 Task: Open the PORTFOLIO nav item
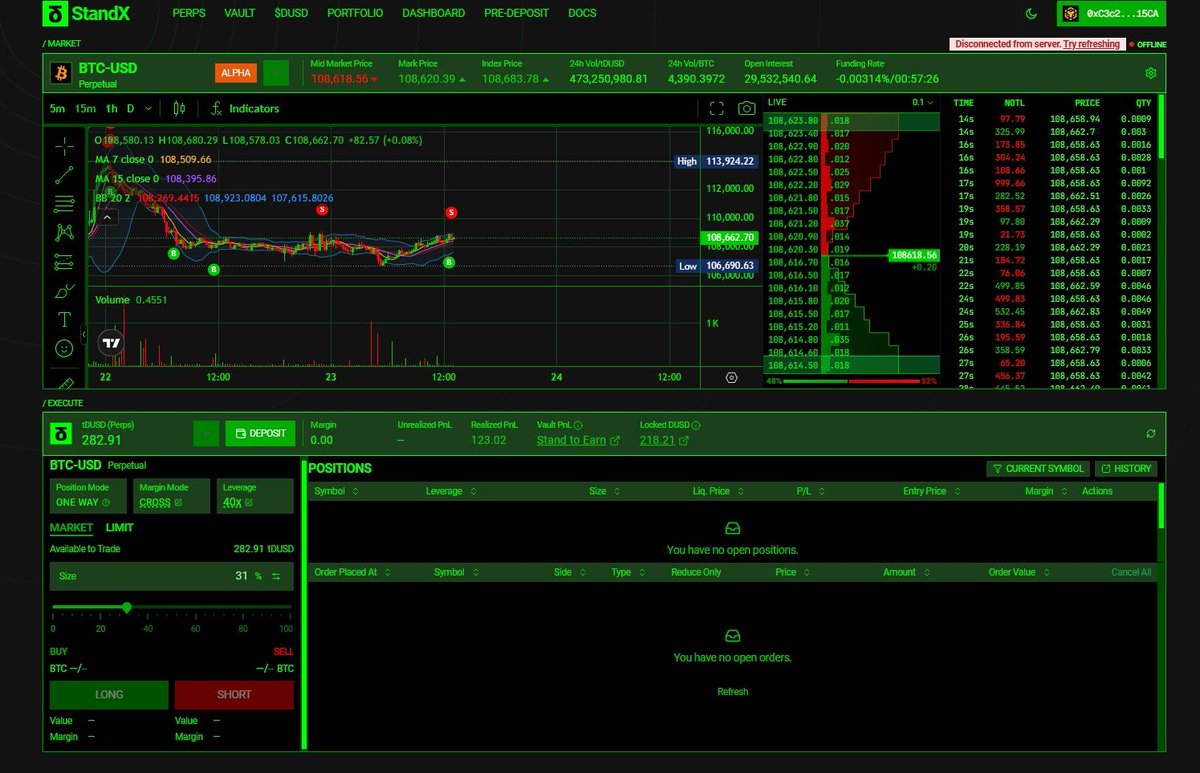tap(356, 14)
